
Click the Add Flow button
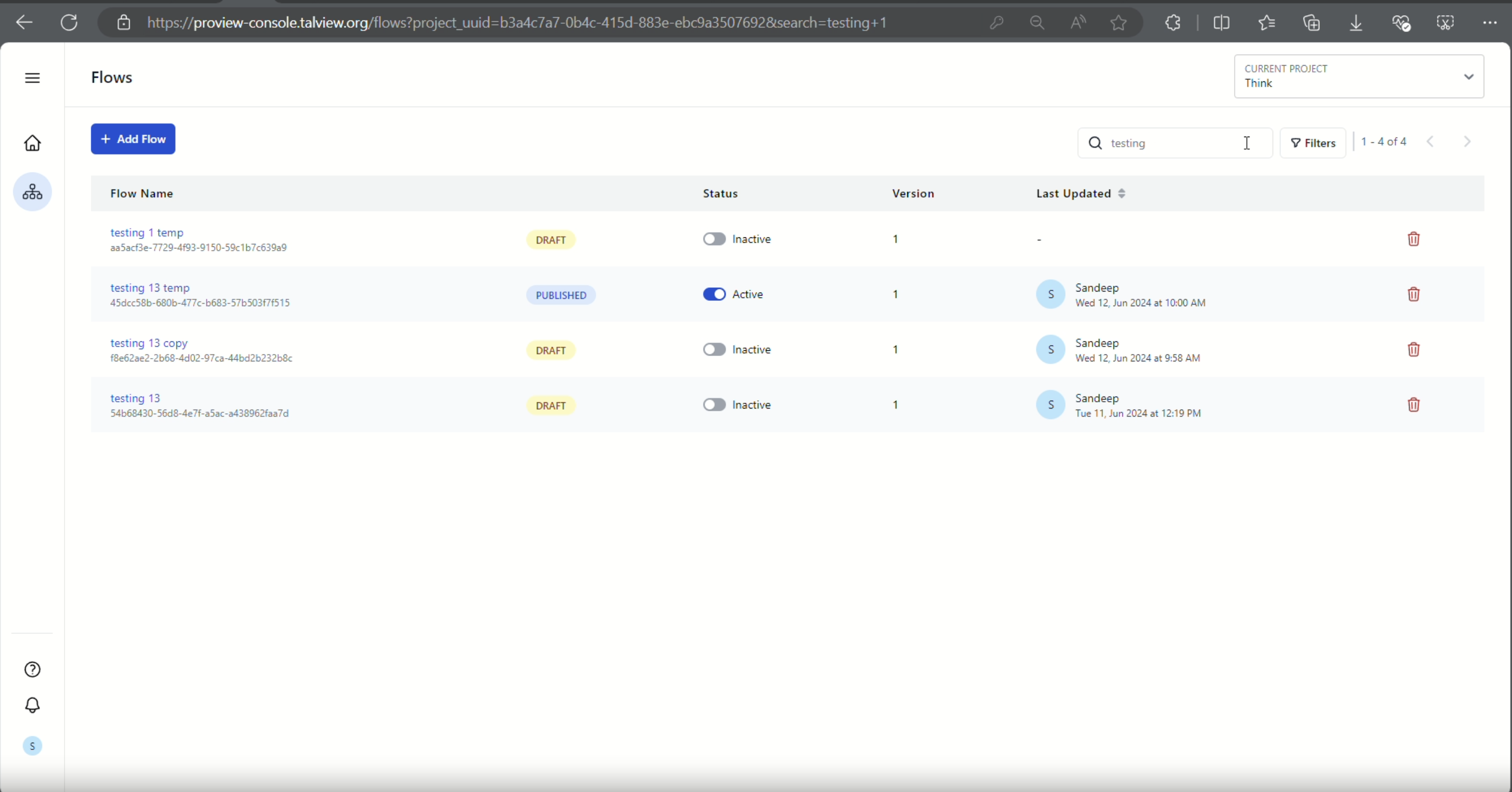click(x=133, y=139)
